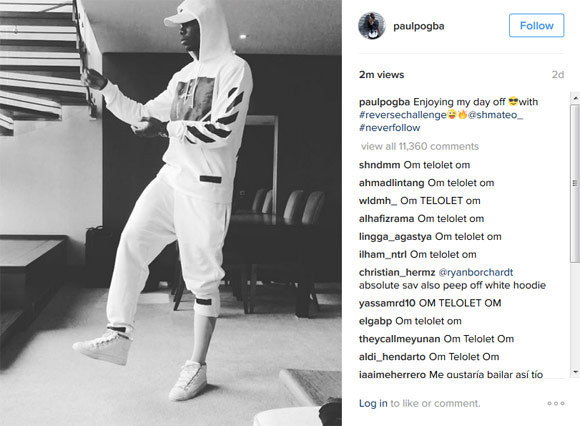Open commenter shndmm's profile
Viewport: 580px width, 426px height.
[380, 165]
